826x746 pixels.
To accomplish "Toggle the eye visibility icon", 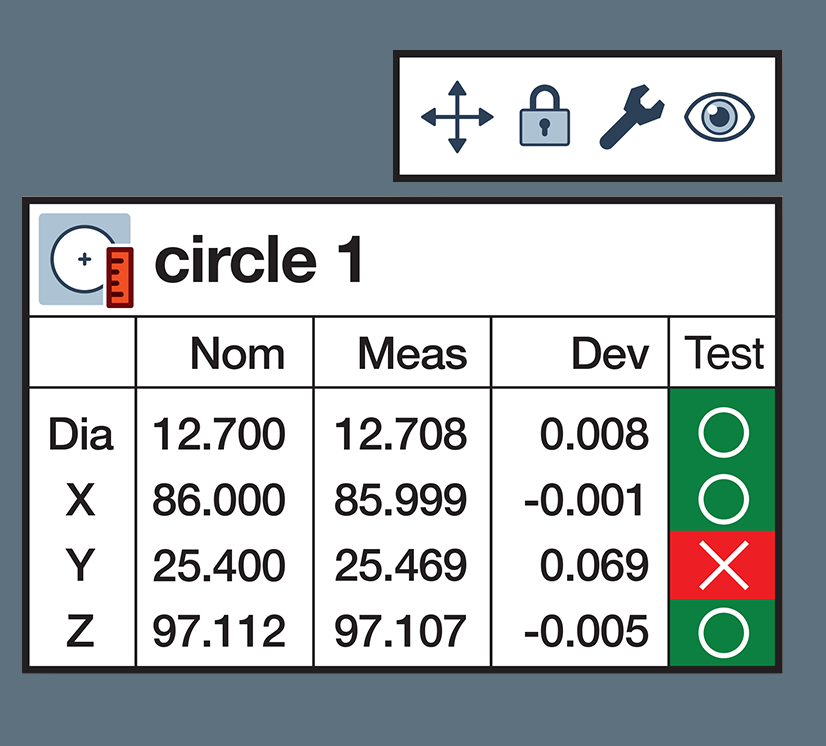I will point(719,117).
